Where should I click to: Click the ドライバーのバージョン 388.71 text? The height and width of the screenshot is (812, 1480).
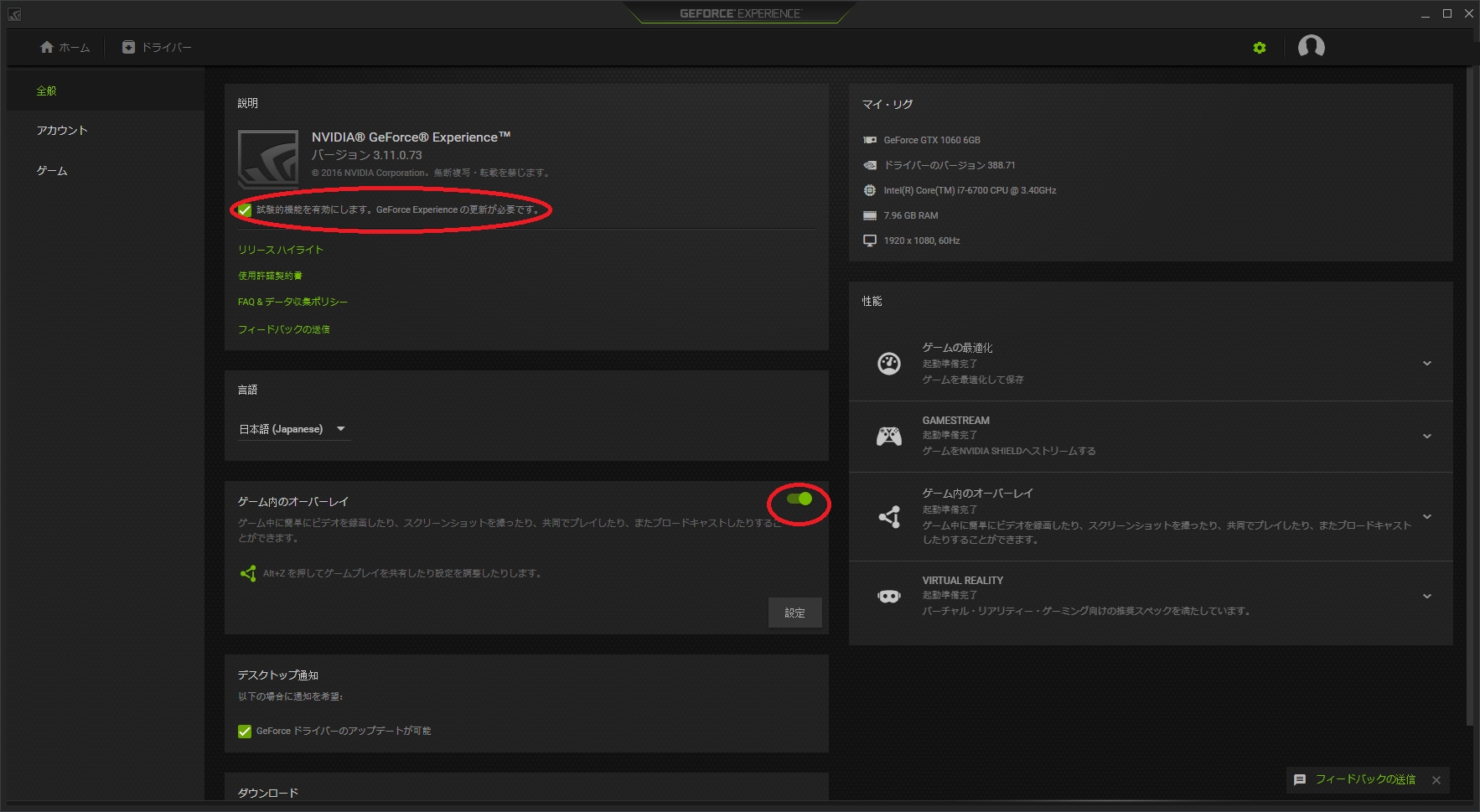950,166
